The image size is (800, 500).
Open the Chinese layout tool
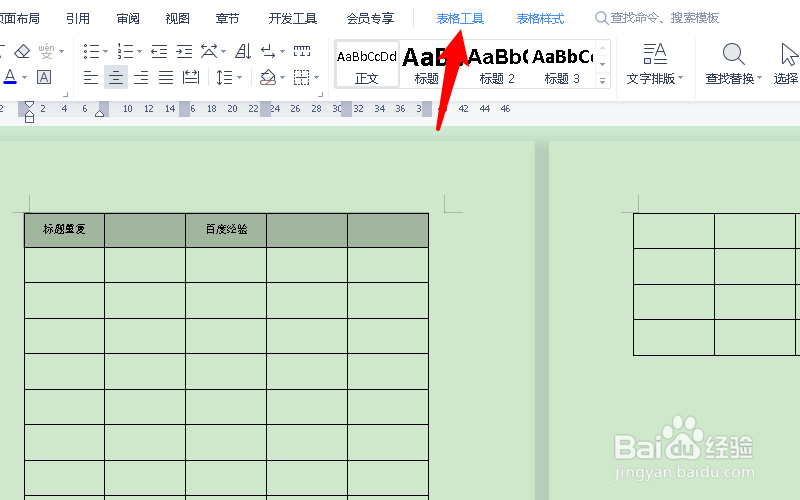pos(209,51)
